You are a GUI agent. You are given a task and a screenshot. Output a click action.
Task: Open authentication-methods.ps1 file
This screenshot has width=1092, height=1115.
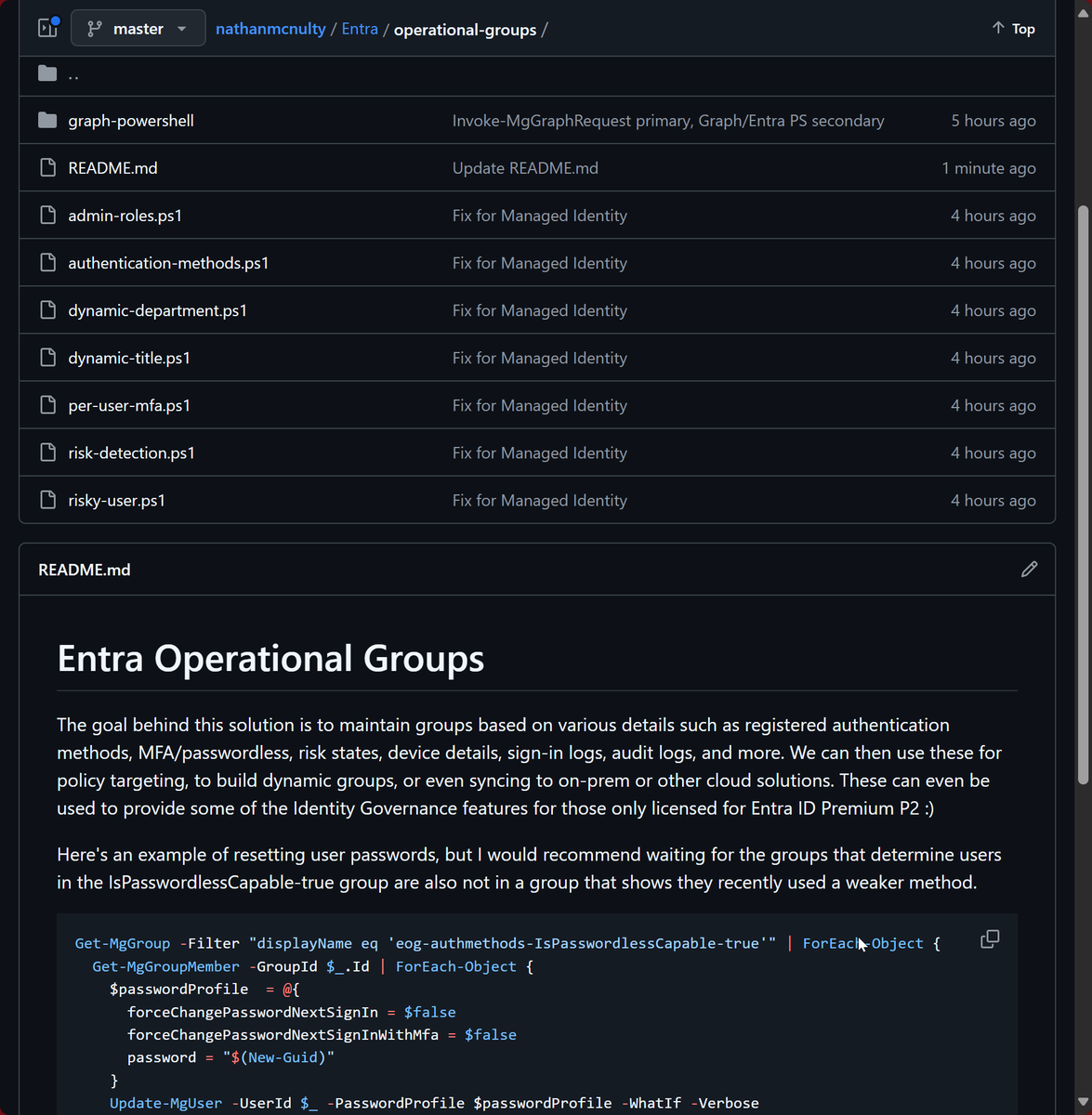tap(168, 263)
